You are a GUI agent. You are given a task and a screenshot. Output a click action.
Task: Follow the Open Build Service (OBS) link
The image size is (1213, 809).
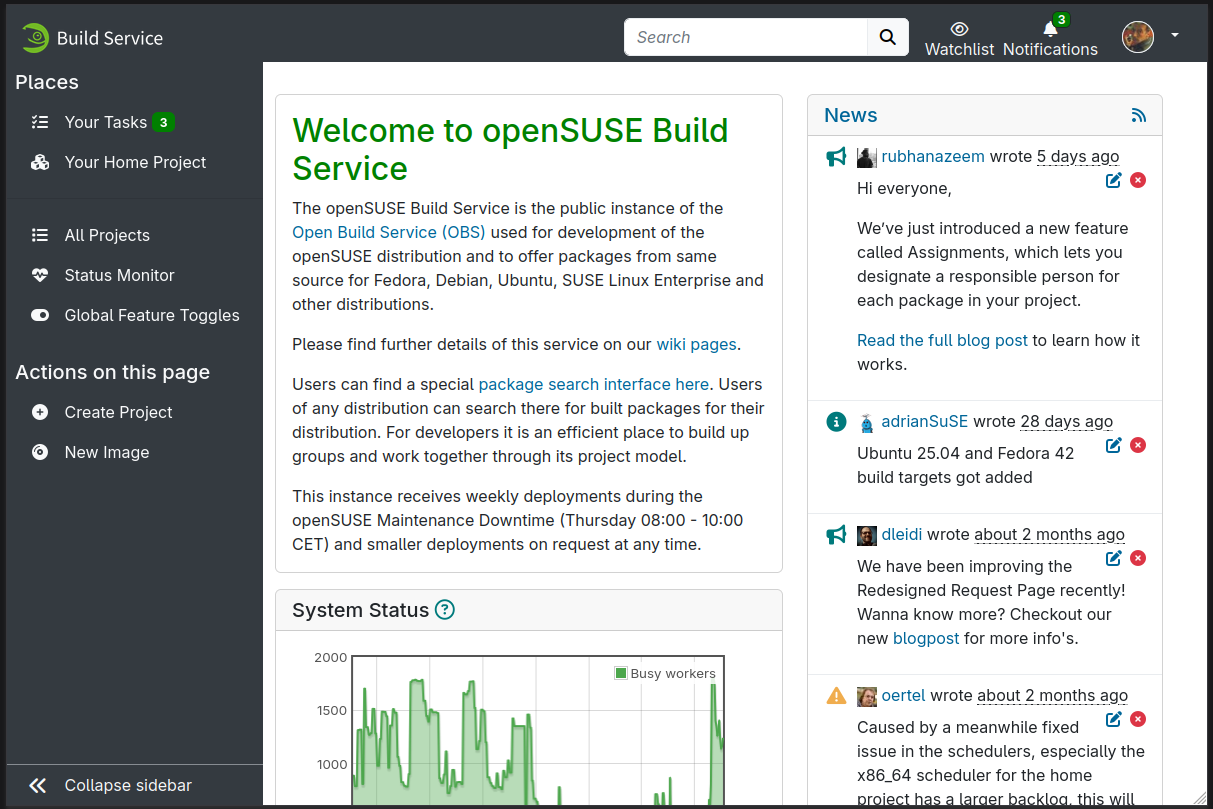(388, 232)
